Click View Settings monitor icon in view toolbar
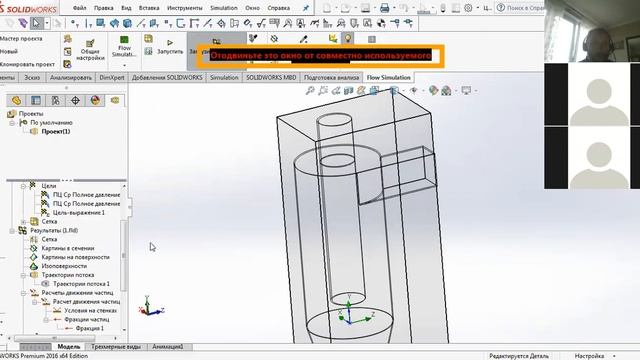 [466, 91]
